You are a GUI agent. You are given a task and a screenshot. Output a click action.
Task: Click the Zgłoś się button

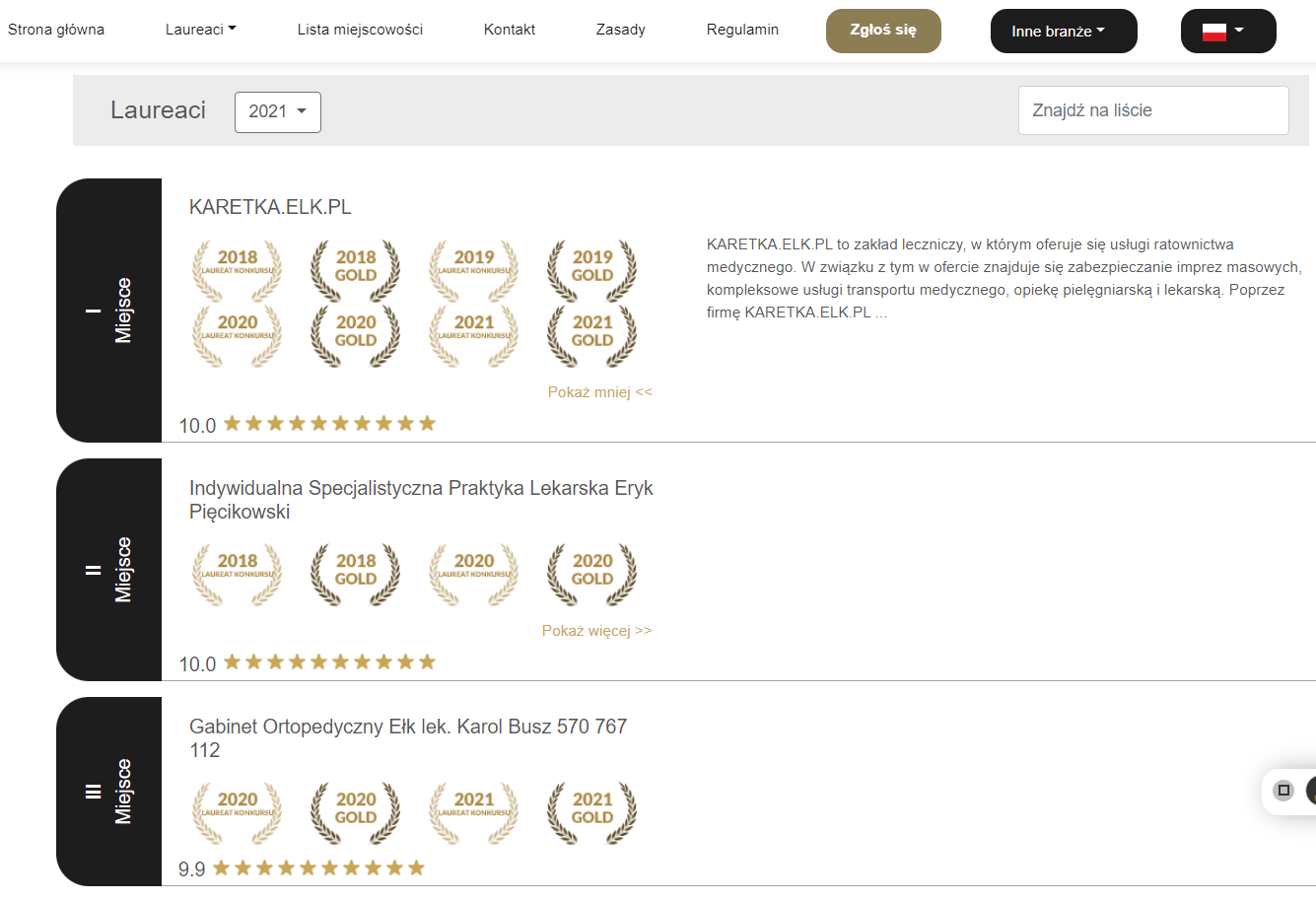[x=883, y=31]
